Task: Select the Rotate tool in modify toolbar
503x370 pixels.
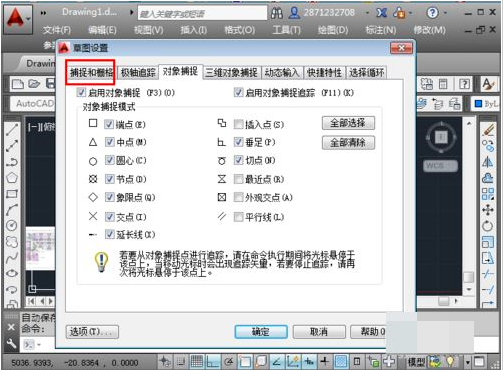Action: [x=488, y=226]
